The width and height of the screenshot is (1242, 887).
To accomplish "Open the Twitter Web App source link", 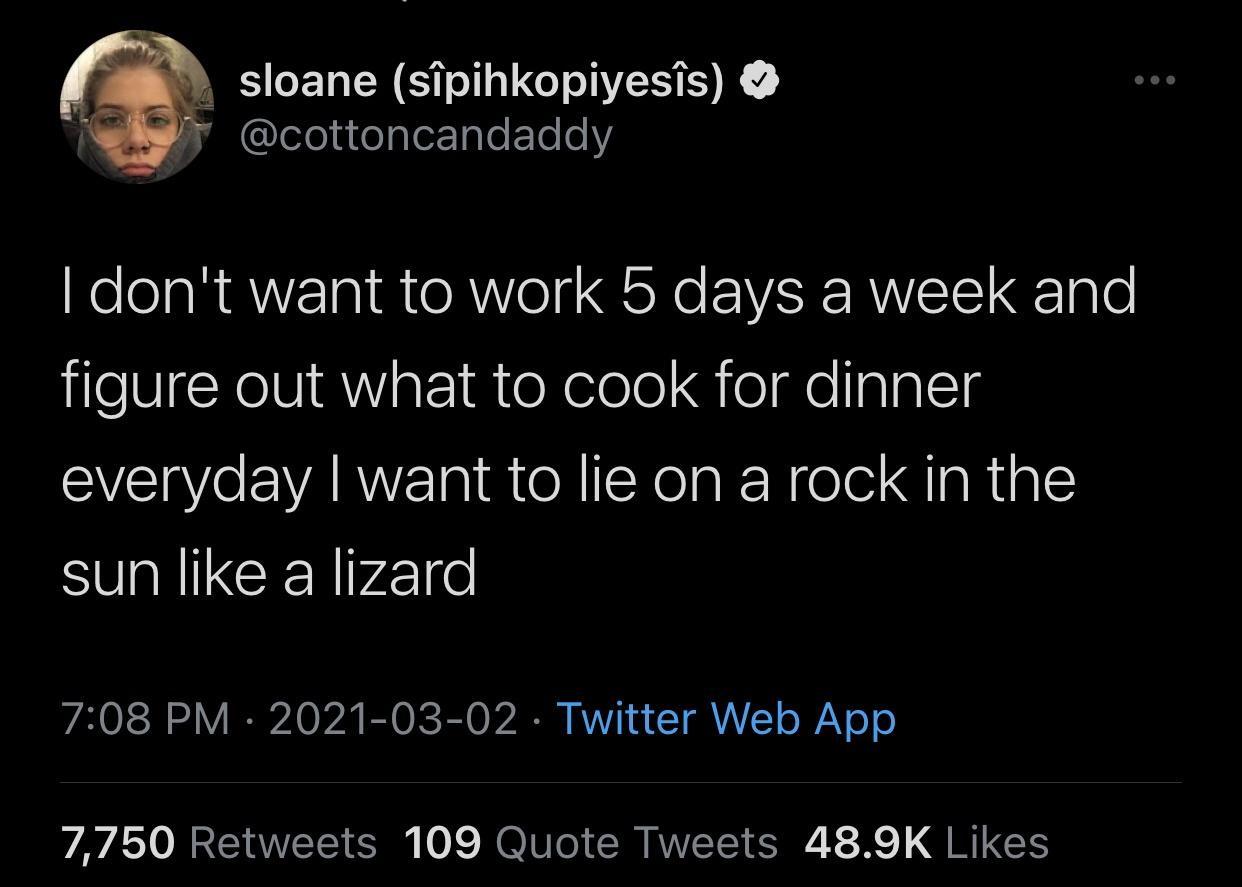I will point(728,719).
